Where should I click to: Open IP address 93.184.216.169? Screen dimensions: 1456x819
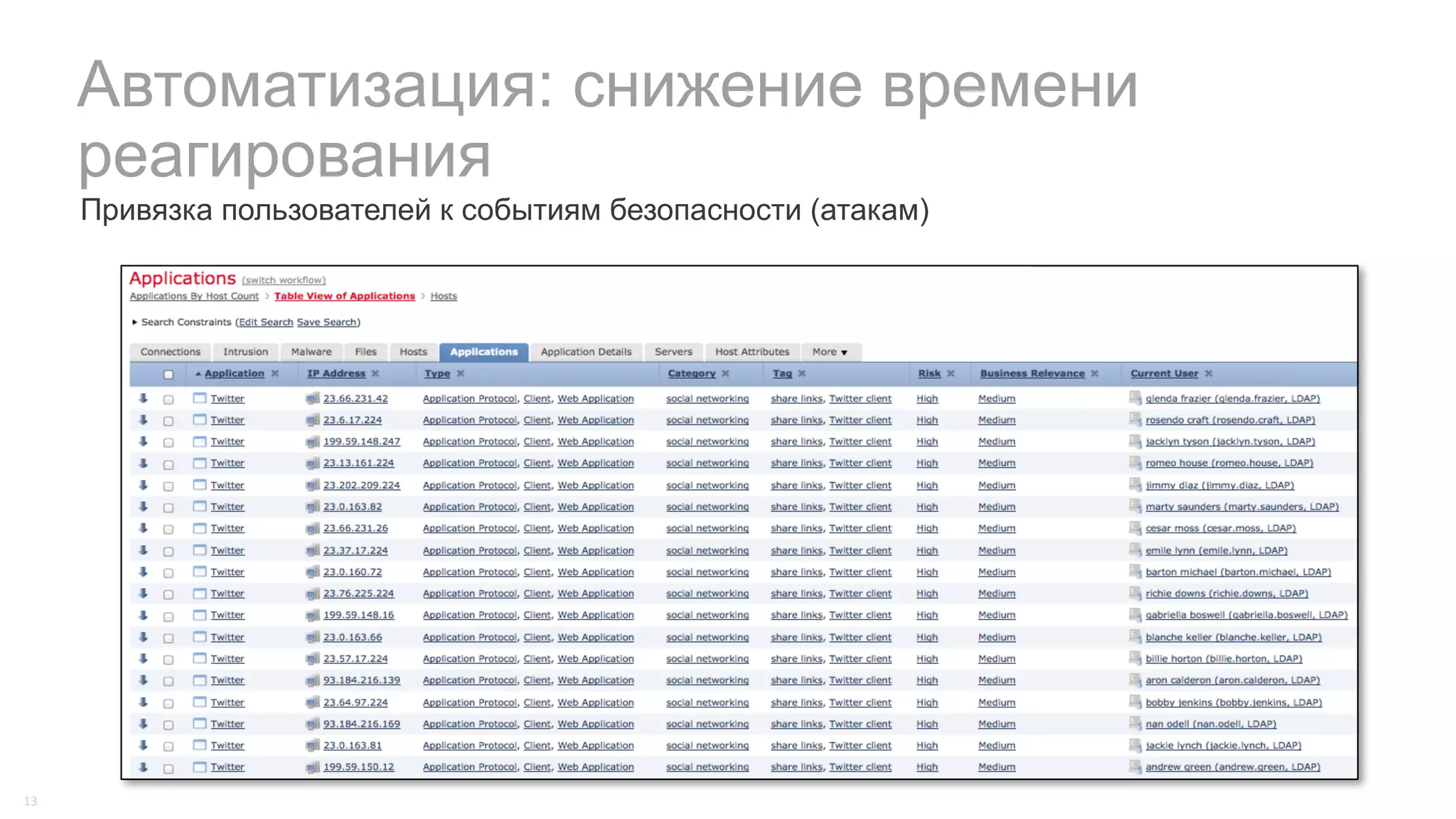[362, 724]
